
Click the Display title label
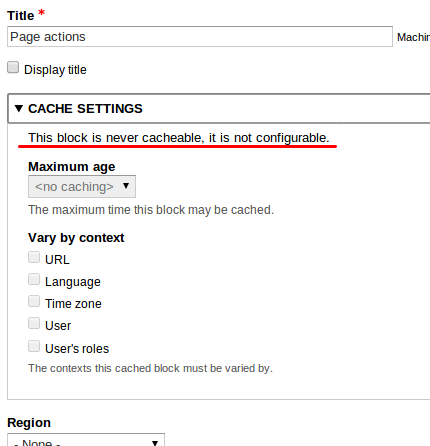point(55,70)
